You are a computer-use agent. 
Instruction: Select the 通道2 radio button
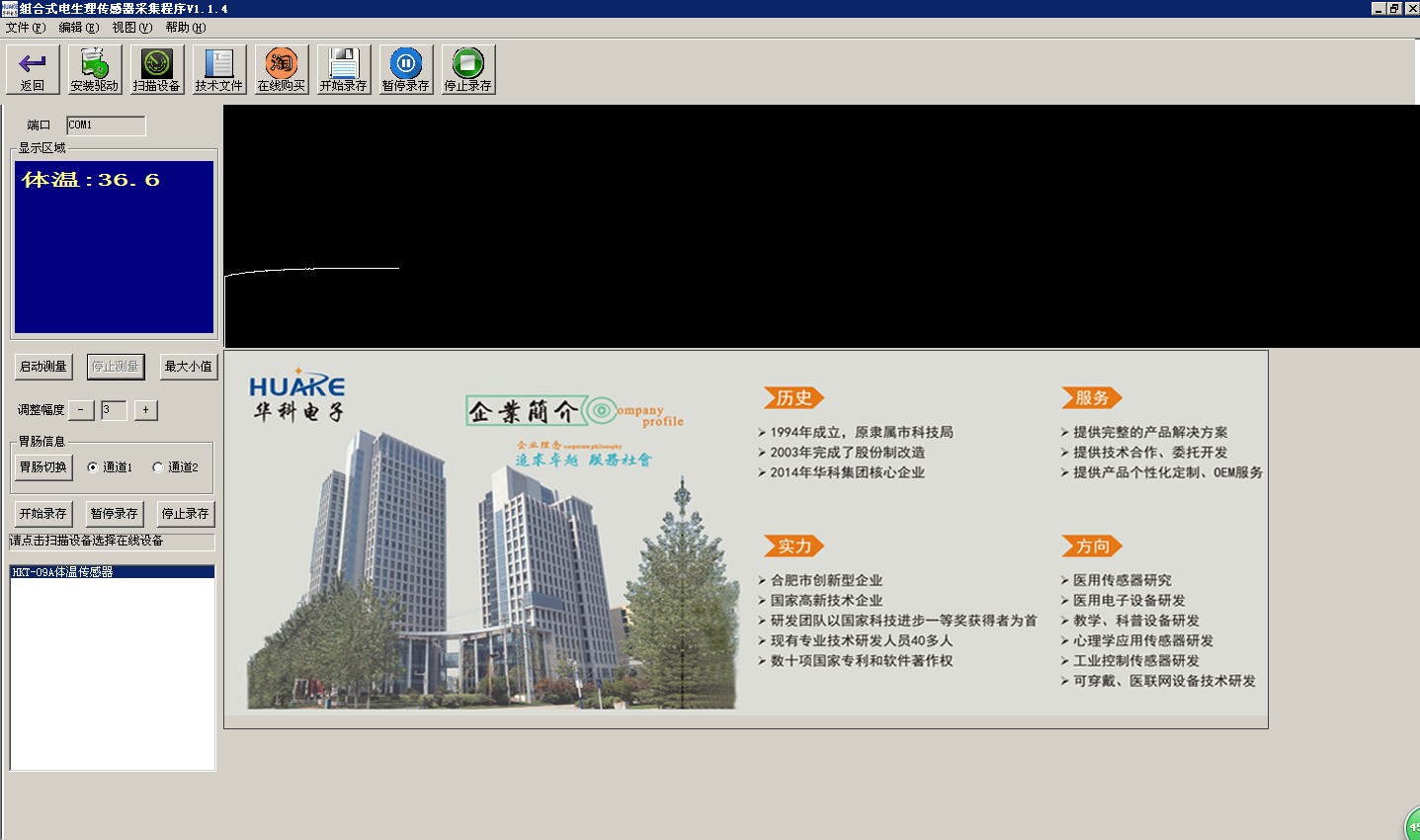click(x=158, y=467)
